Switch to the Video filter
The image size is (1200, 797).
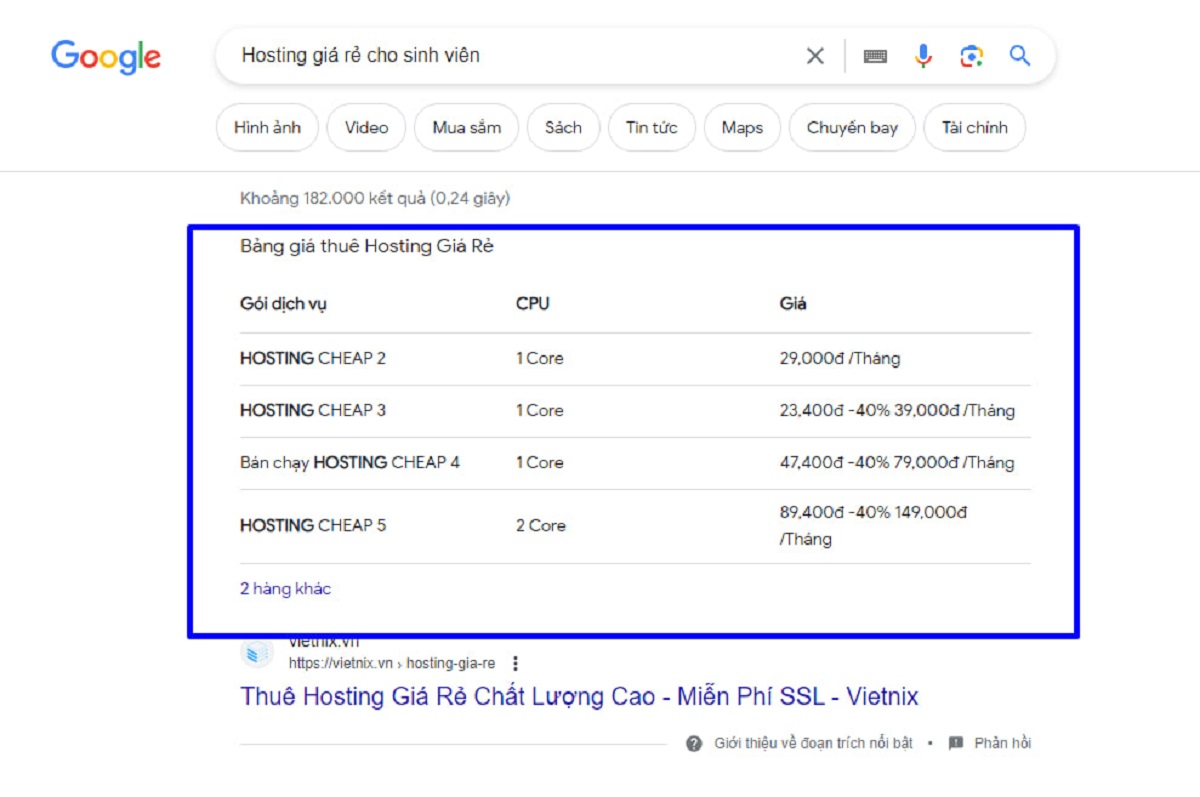(366, 128)
